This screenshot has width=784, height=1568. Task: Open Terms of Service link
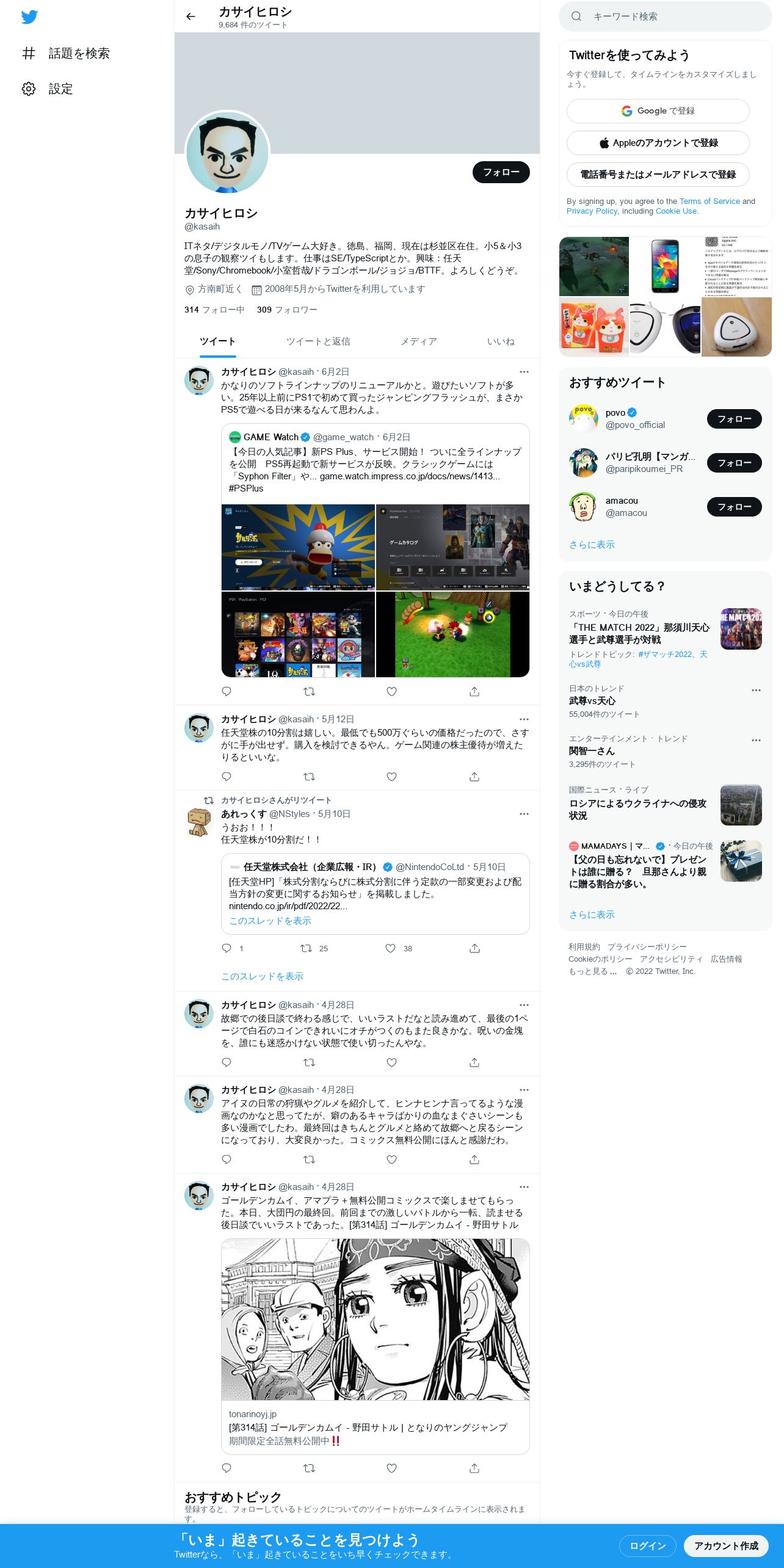point(710,201)
